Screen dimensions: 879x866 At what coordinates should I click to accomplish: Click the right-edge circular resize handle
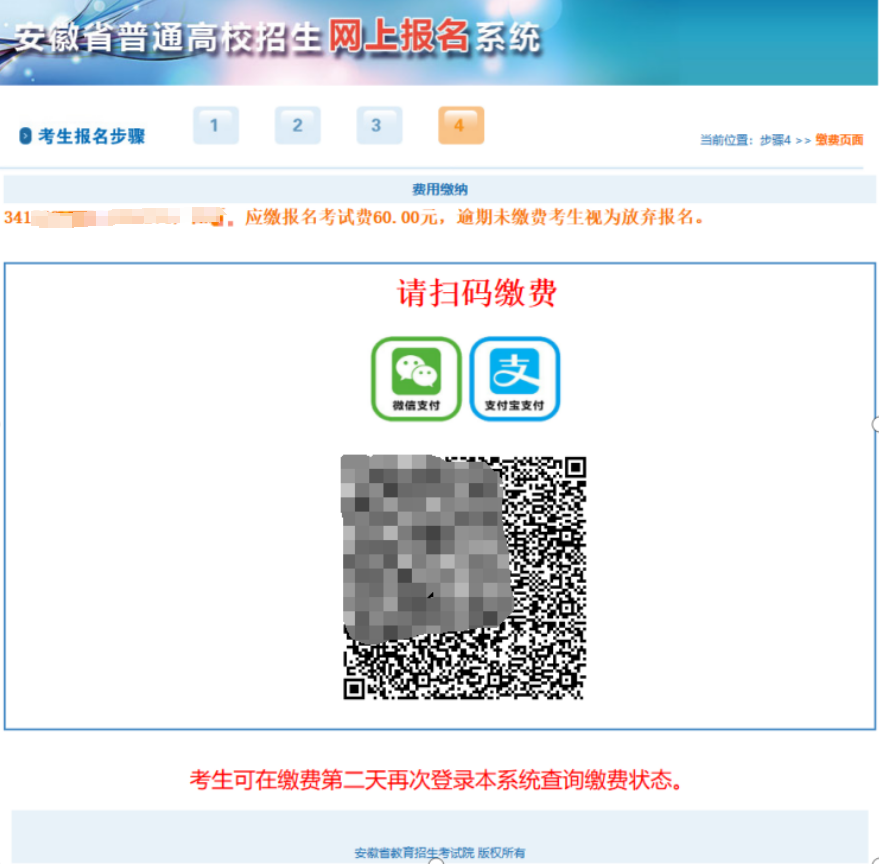[876, 424]
